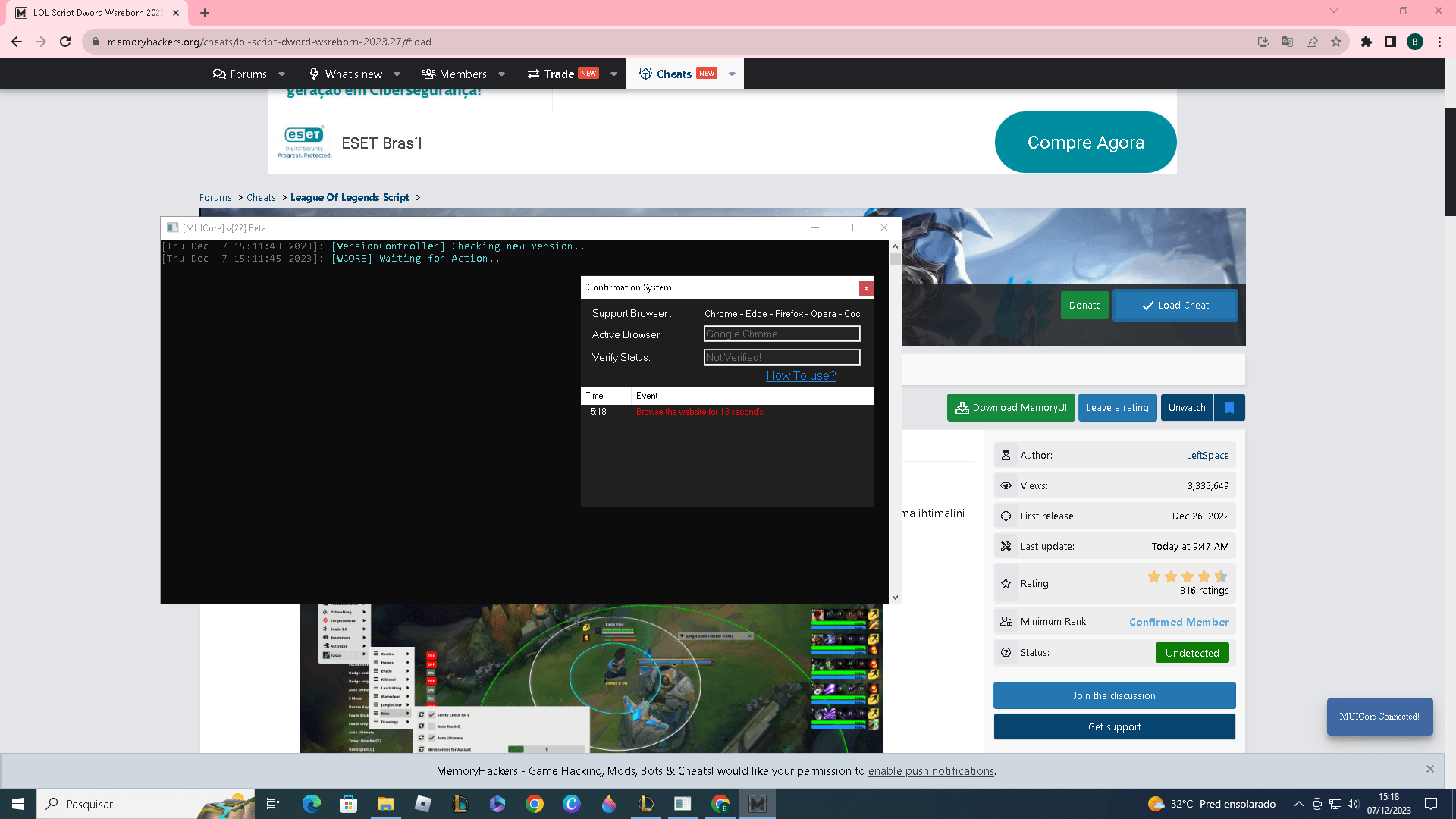Click Leave a rating button
The width and height of the screenshot is (1456, 819).
1118,407
